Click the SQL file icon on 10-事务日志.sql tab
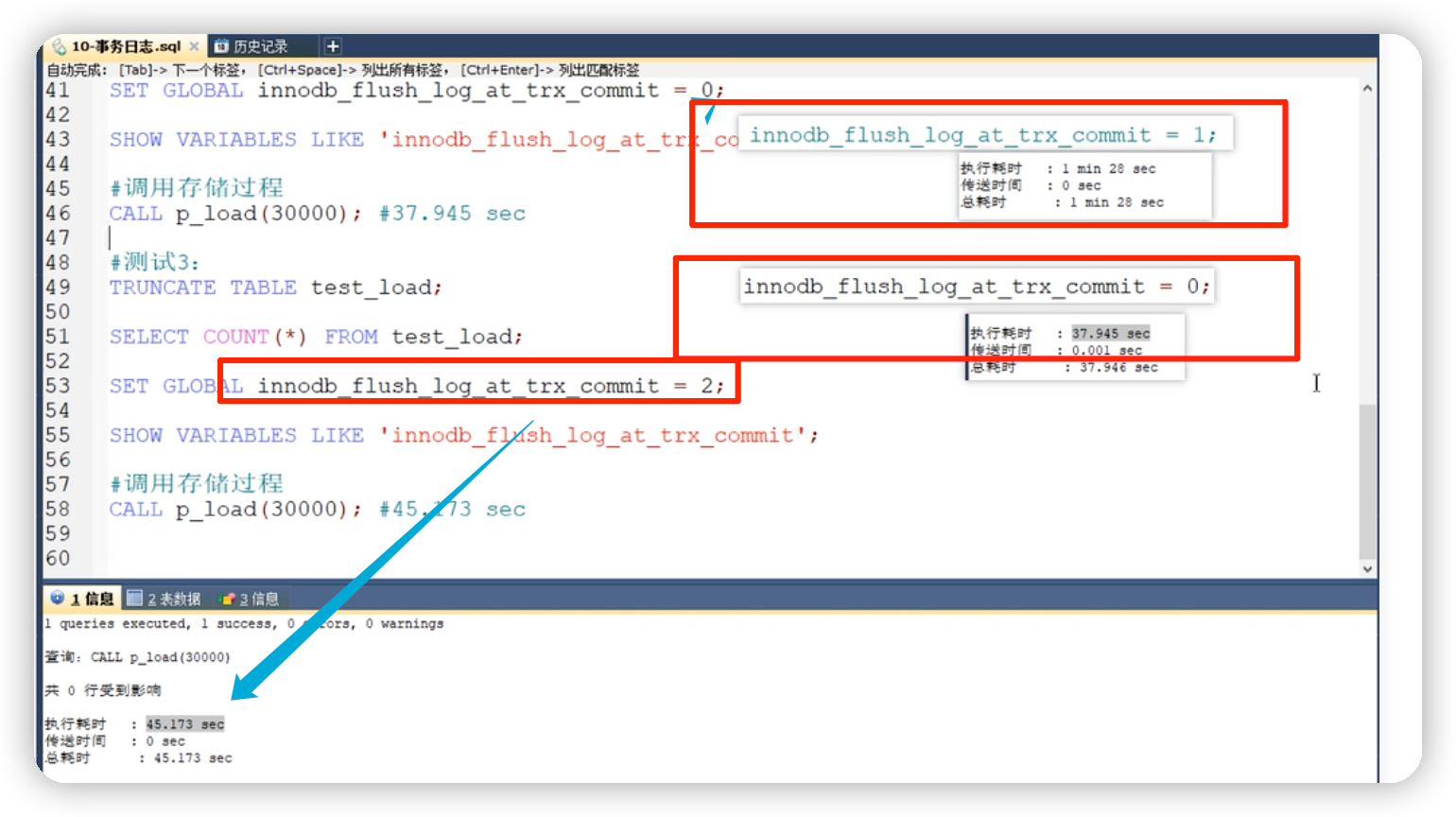The width and height of the screenshot is (1456, 817). [60, 44]
